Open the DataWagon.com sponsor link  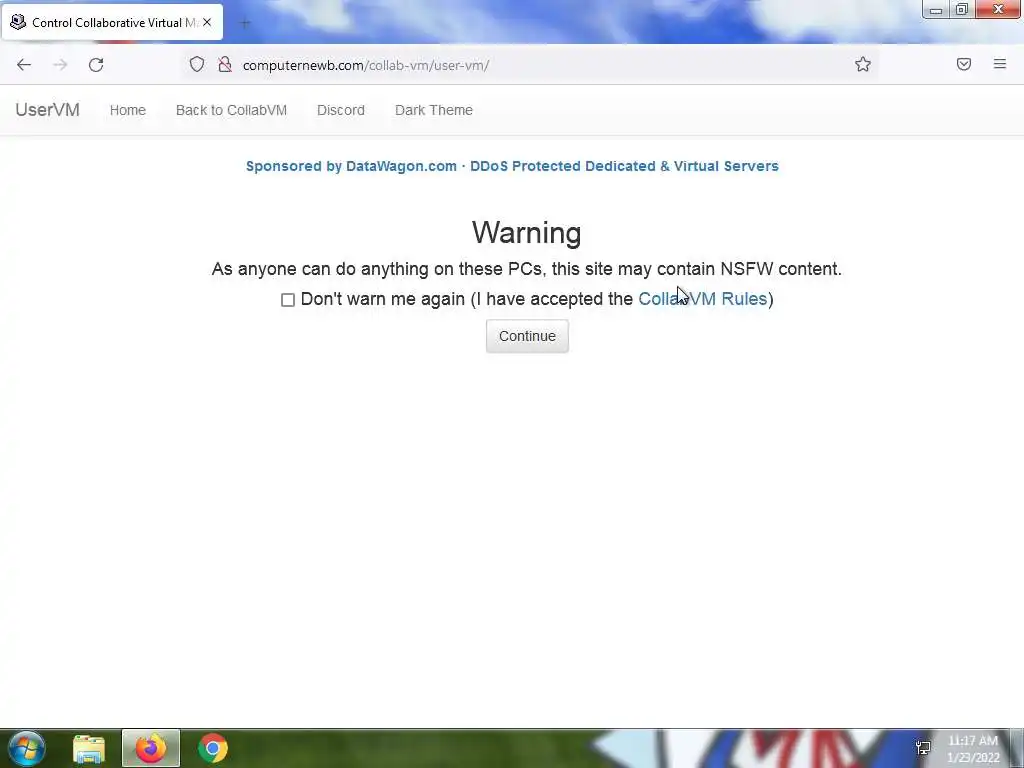tap(512, 166)
